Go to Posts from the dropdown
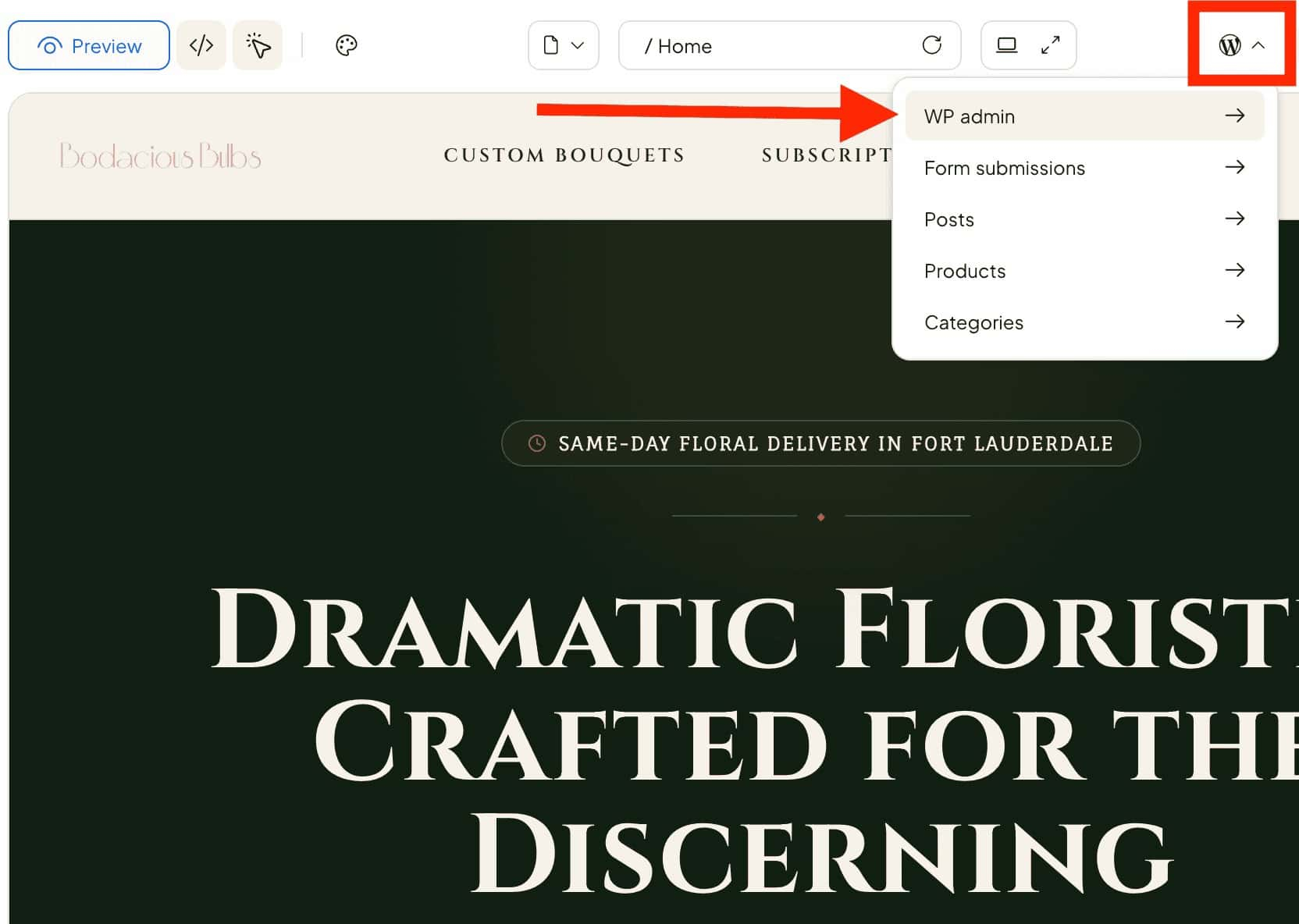Screen dimensions: 1299x924 point(1084,219)
